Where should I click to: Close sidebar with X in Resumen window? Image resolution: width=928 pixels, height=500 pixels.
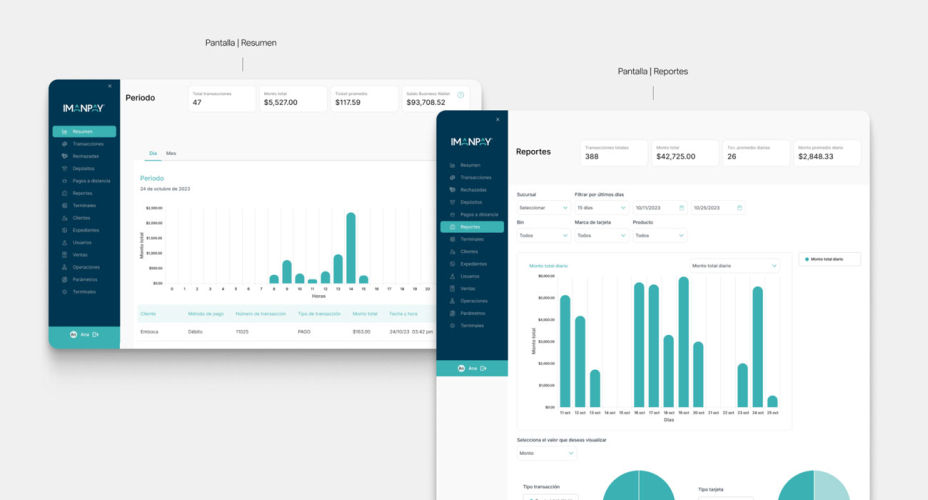pyautogui.click(x=110, y=87)
